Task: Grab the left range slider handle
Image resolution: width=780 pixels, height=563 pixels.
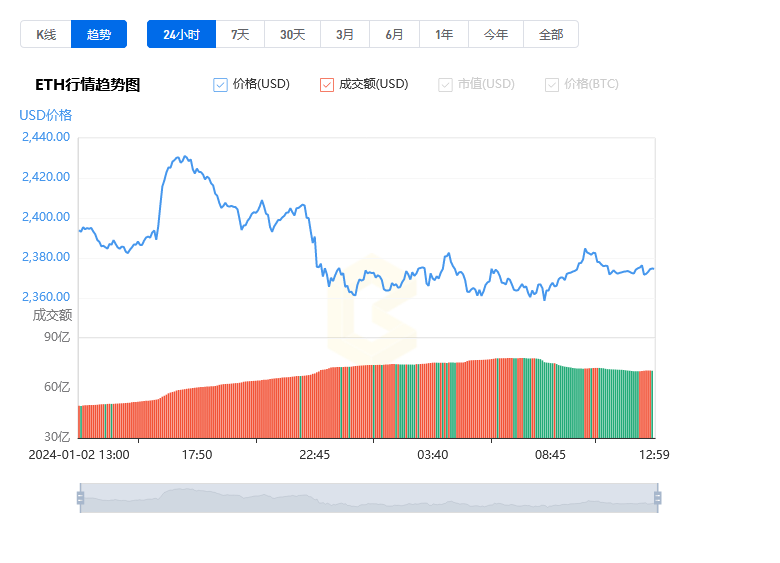Action: click(x=80, y=498)
